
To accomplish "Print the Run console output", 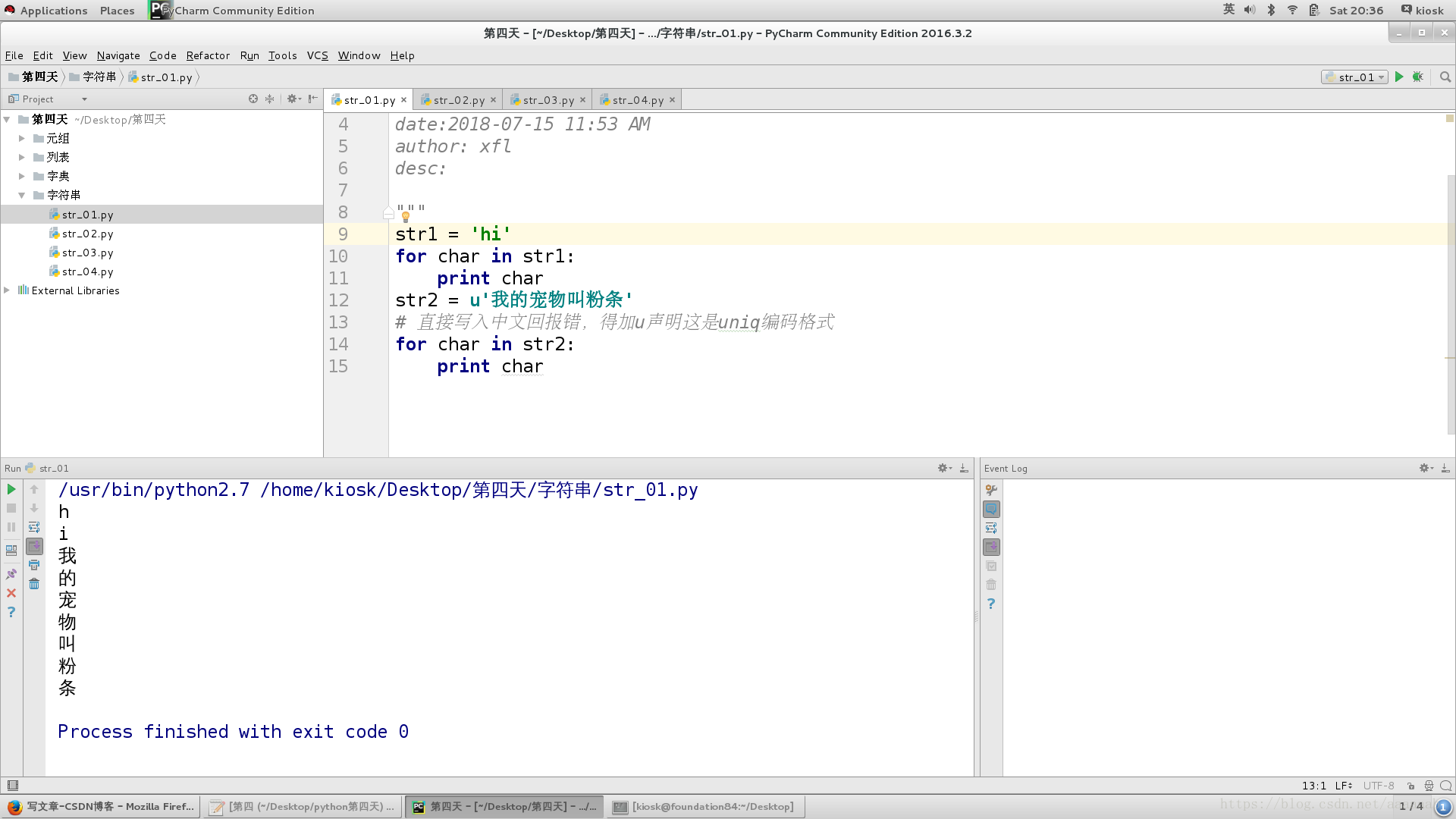I will pyautogui.click(x=34, y=565).
